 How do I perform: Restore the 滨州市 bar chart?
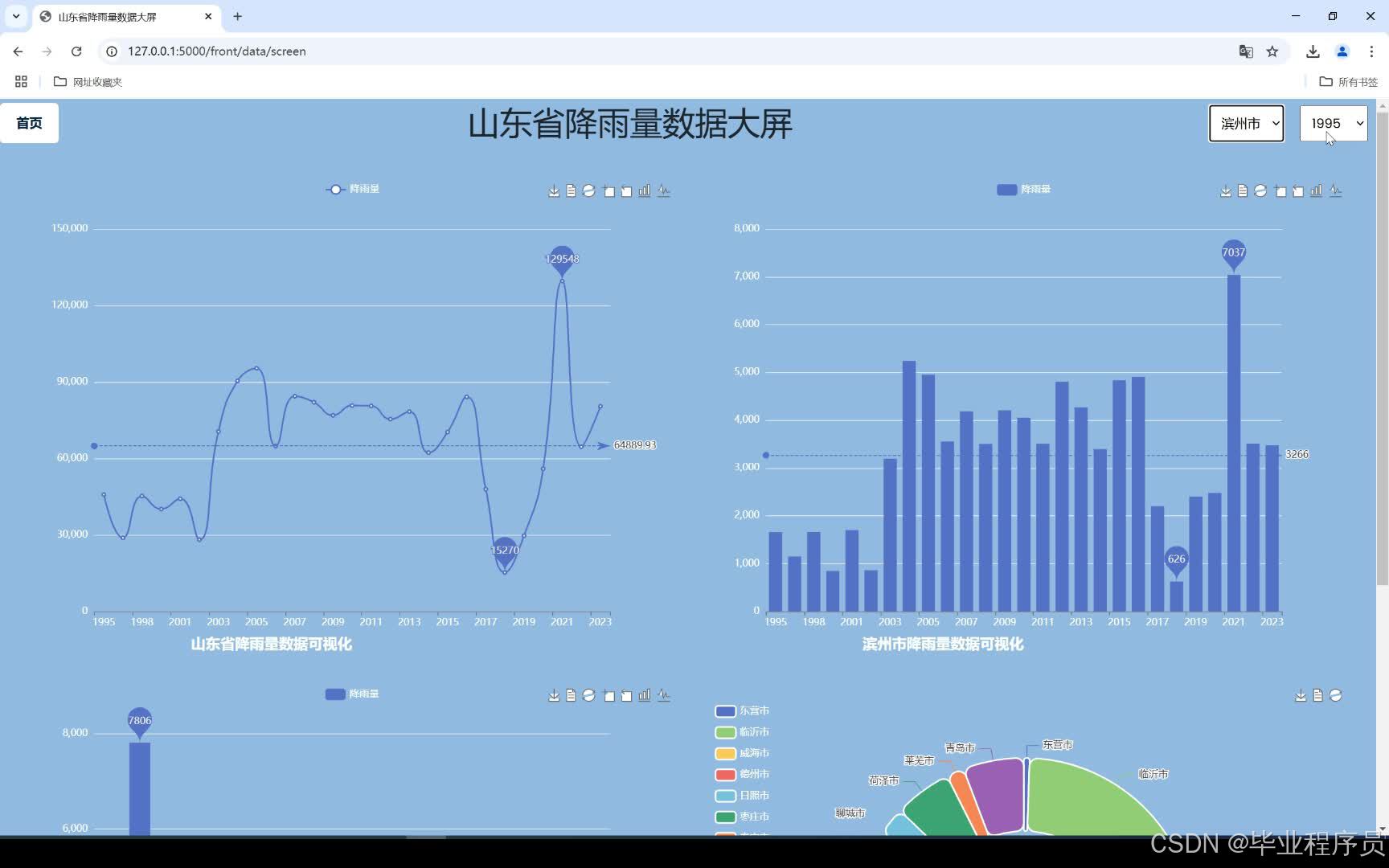click(x=1260, y=190)
